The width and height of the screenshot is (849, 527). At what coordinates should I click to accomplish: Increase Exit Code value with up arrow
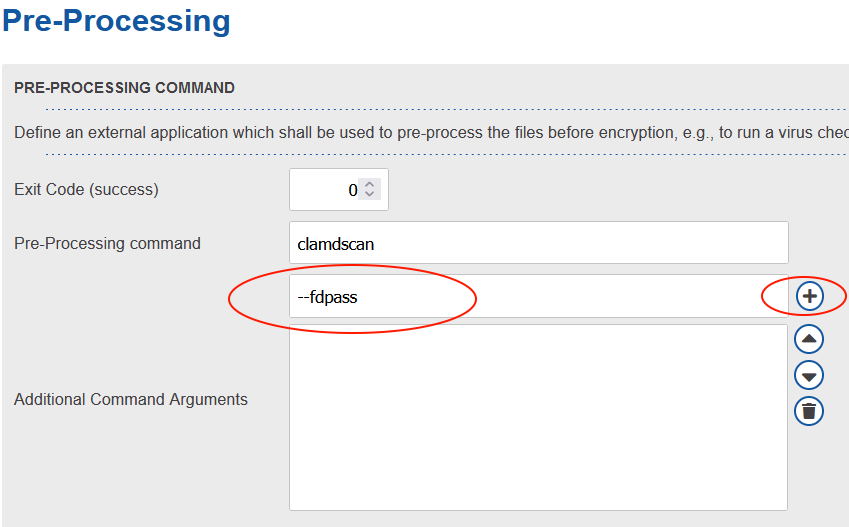click(x=369, y=185)
